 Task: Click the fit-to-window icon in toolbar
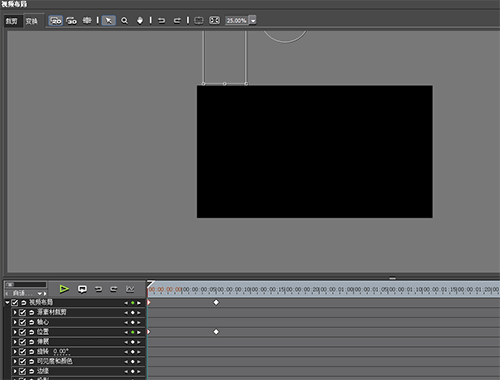[x=214, y=21]
